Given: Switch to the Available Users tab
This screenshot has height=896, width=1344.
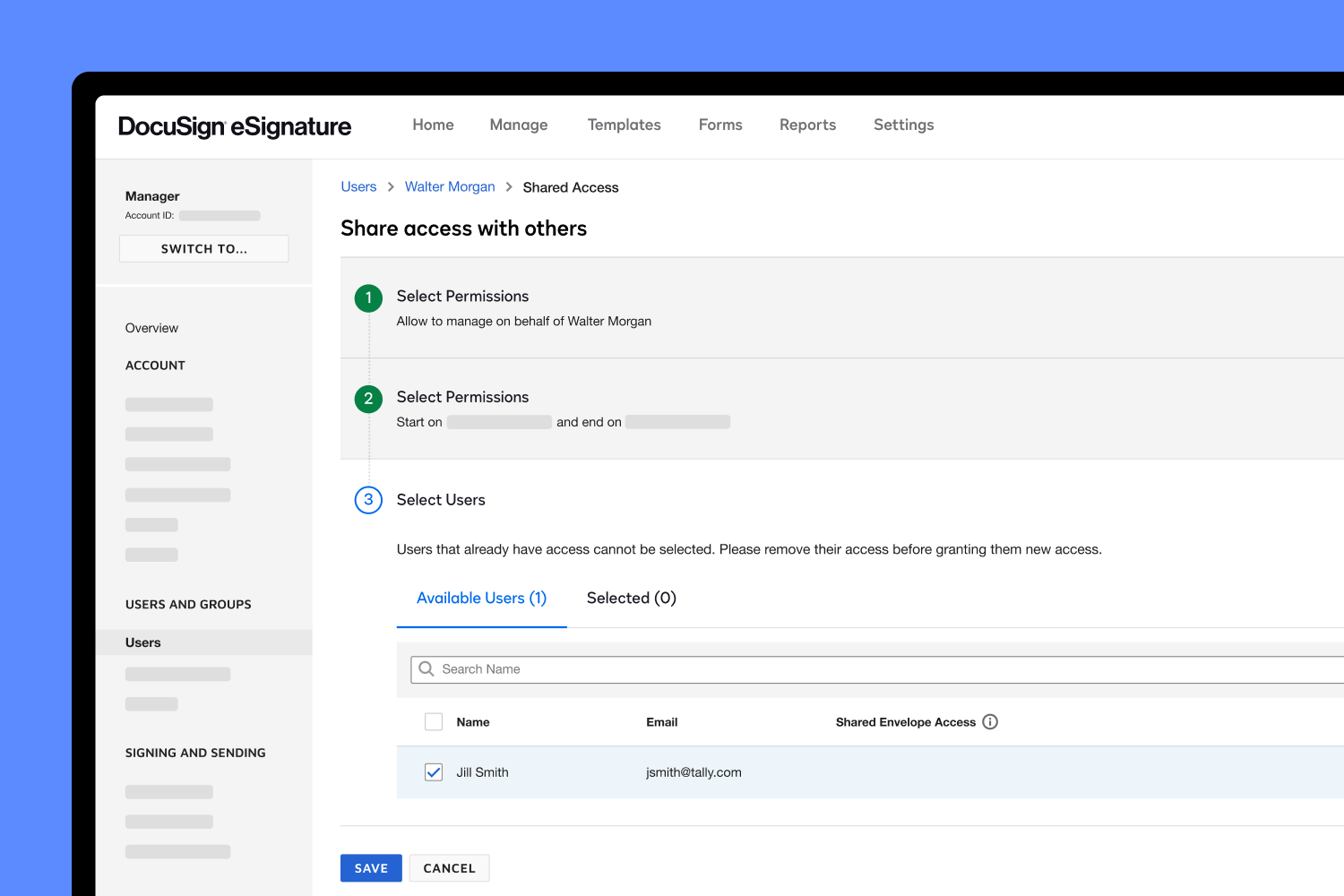Looking at the screenshot, I should pos(481,598).
